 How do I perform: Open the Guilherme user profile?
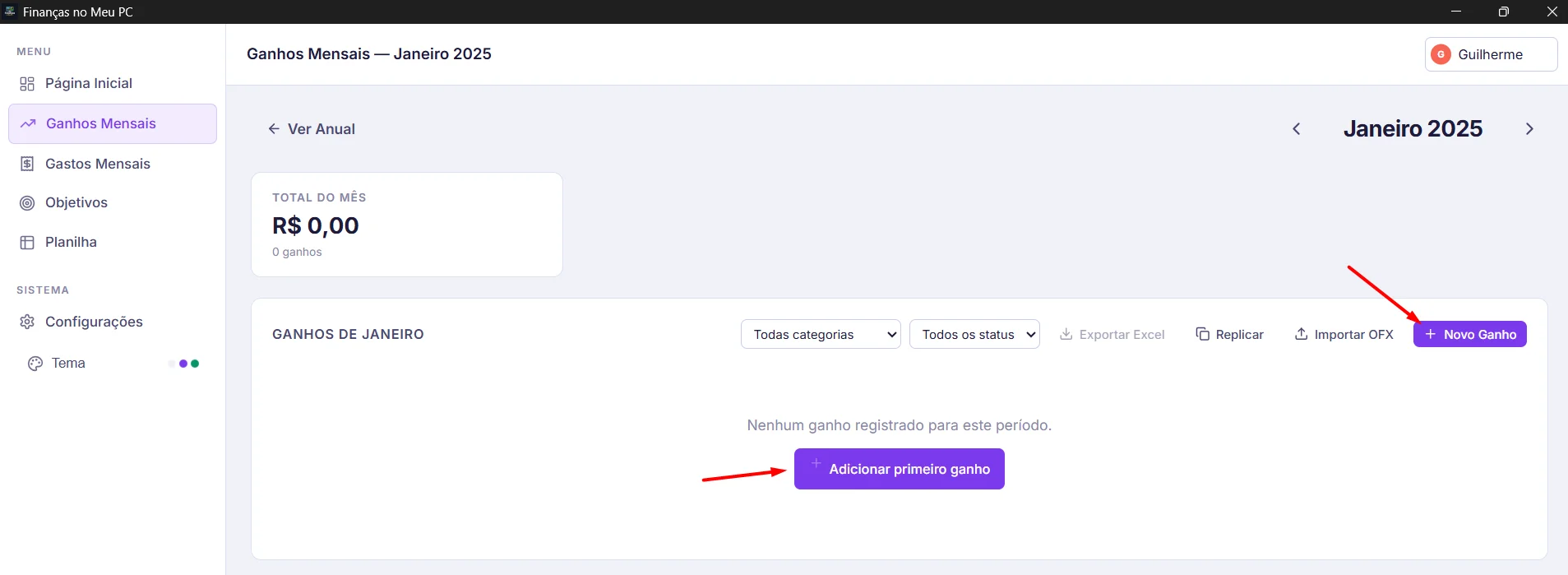point(1491,54)
